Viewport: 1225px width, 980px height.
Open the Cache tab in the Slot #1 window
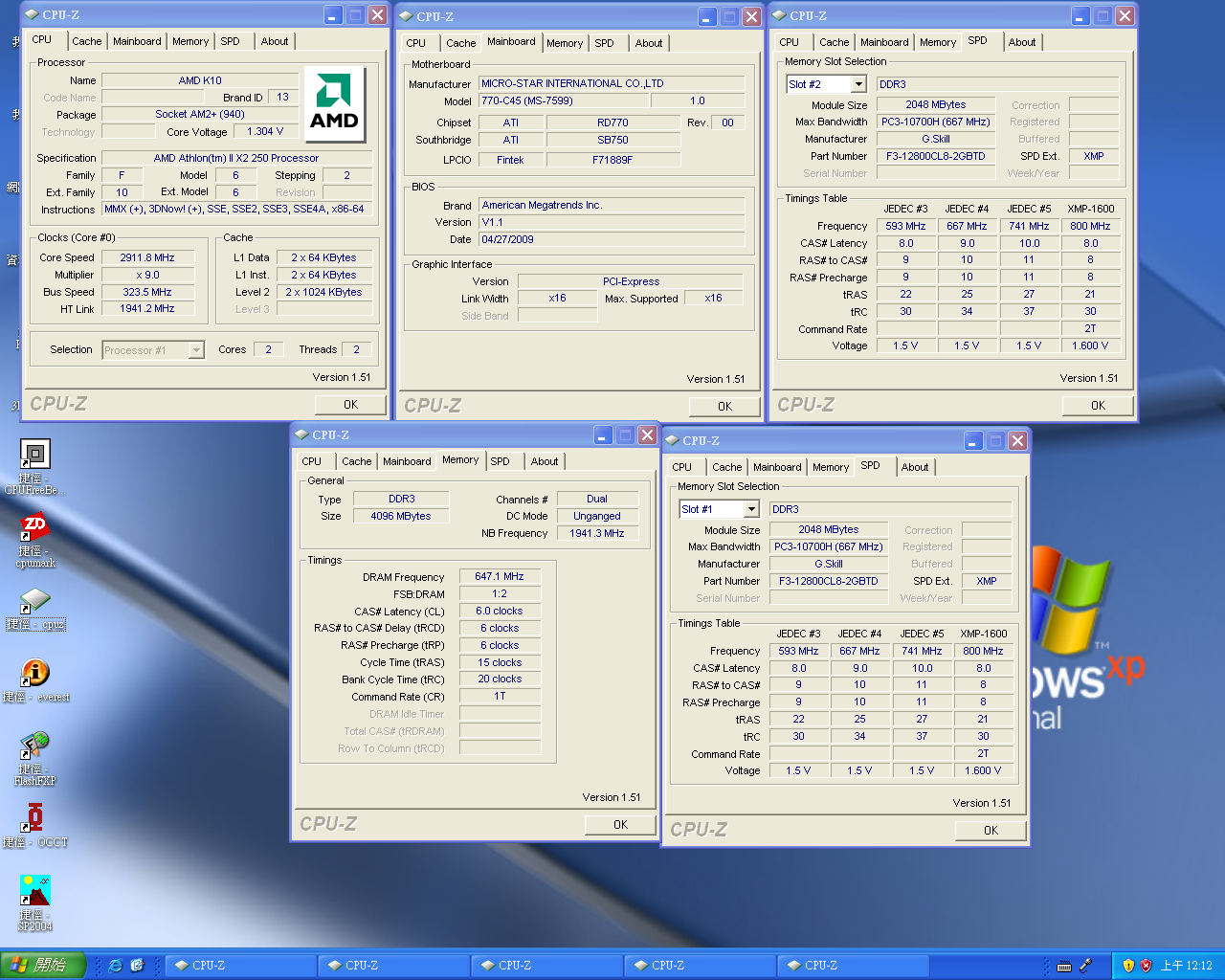coord(727,467)
